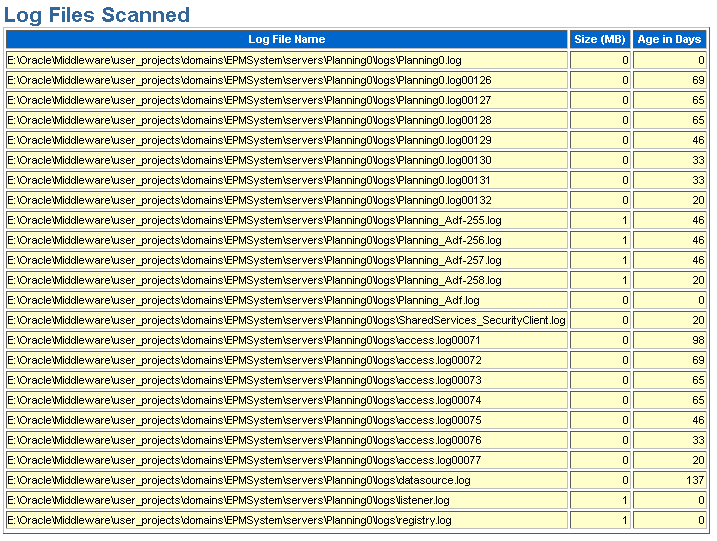Click the Age in Days column header

coord(669,39)
